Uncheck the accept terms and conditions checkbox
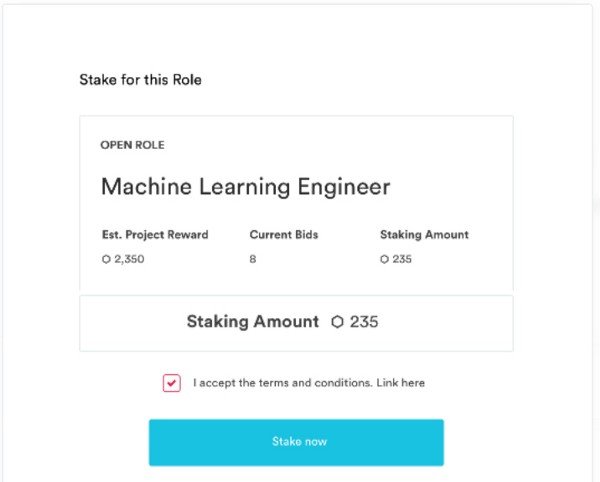Screen dimensions: 600x482 [x=171, y=383]
